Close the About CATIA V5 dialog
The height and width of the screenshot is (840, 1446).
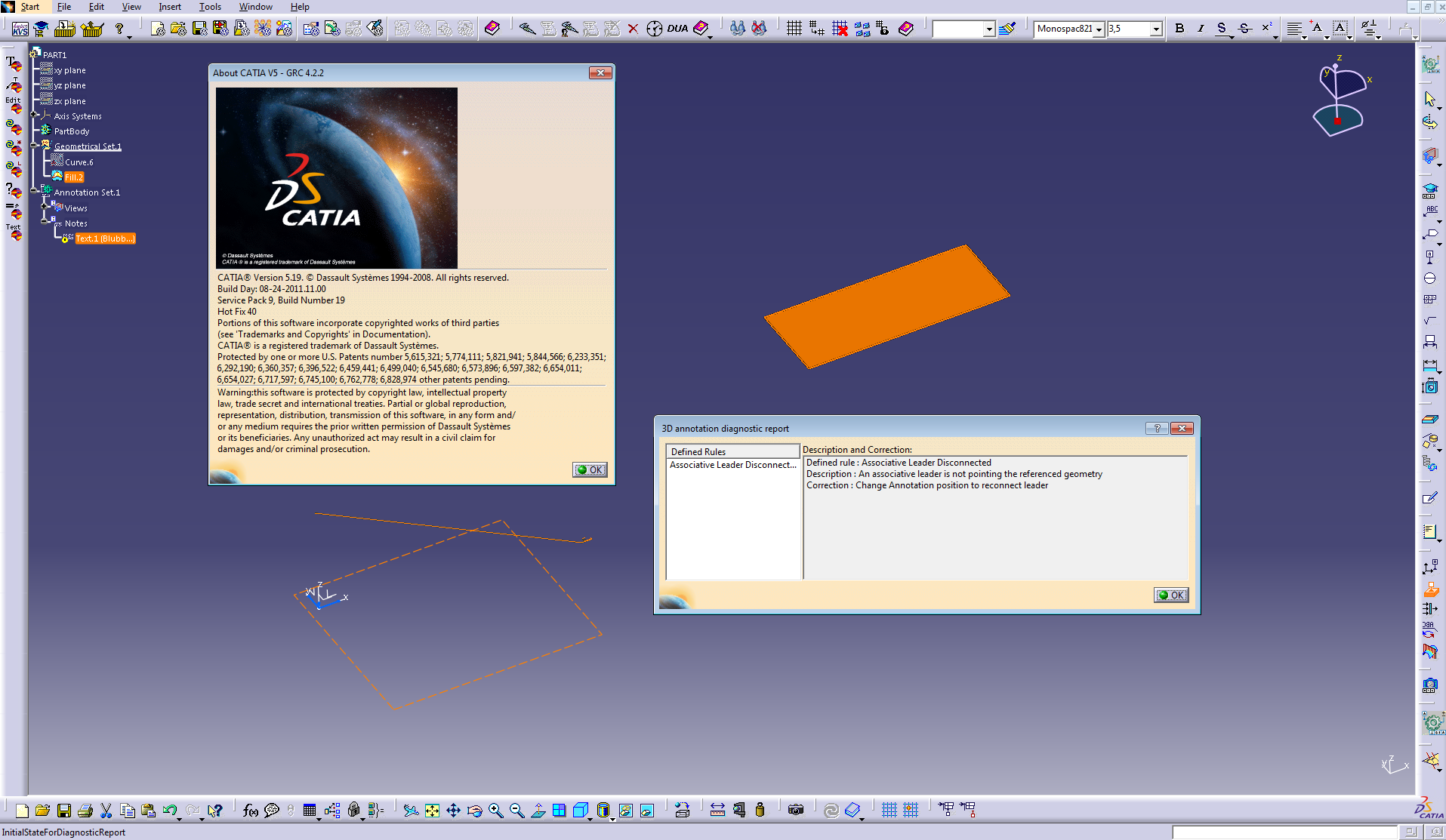[600, 72]
